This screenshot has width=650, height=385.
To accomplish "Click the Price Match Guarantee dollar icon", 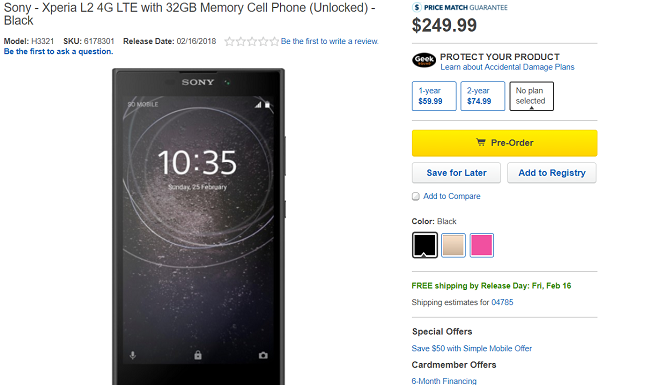I will [x=417, y=7].
